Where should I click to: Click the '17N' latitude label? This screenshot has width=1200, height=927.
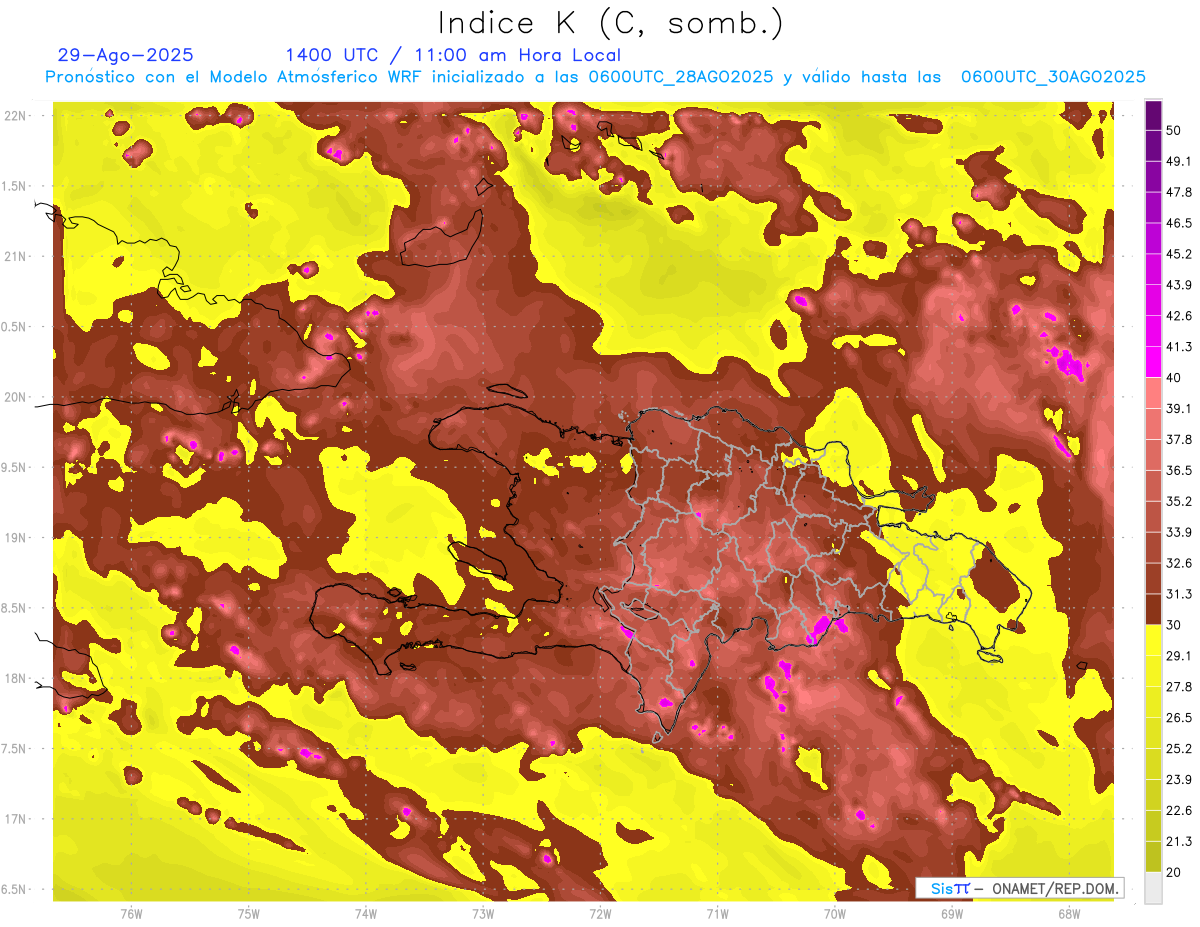tap(16, 819)
